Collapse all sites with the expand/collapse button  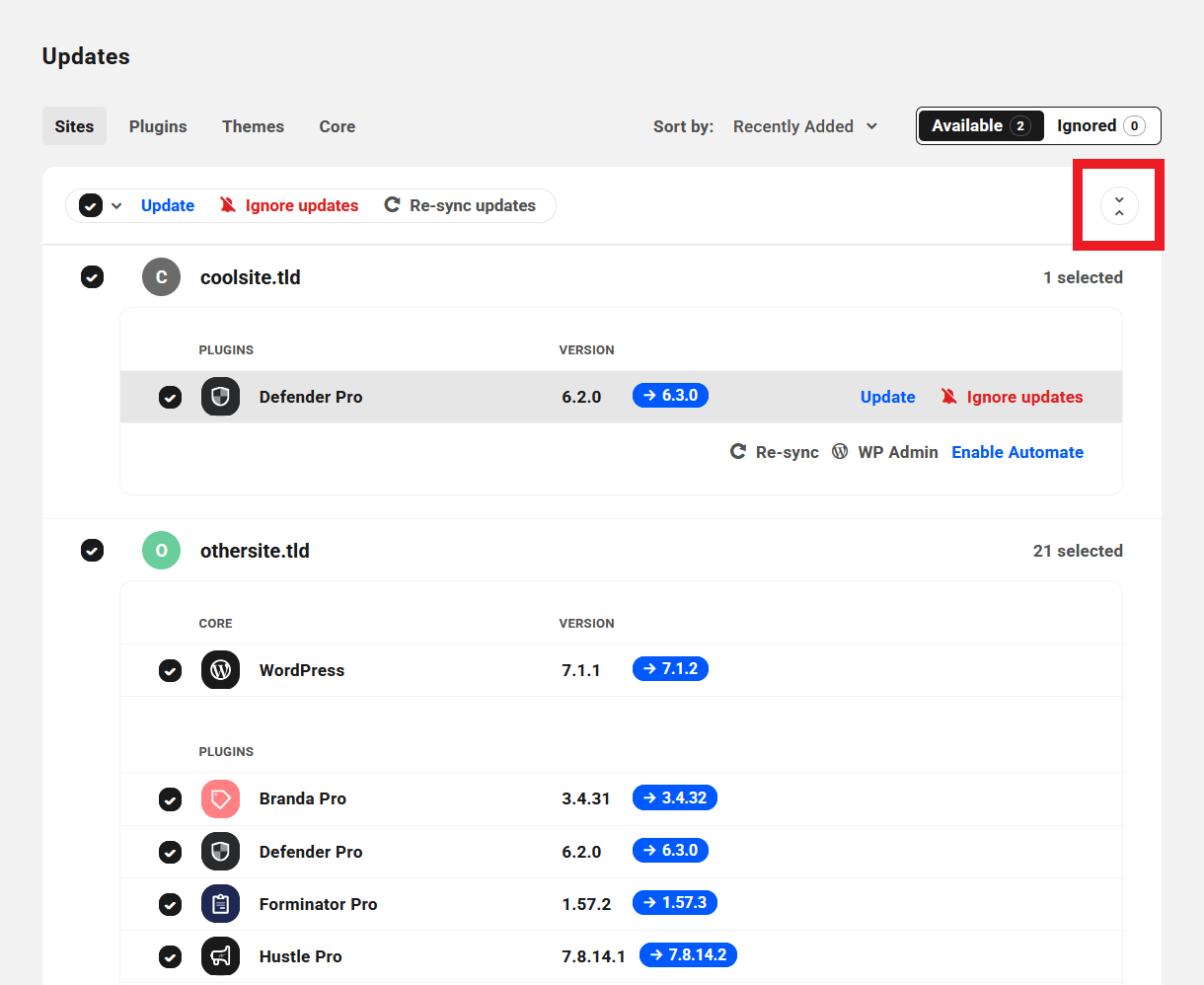click(x=1119, y=205)
